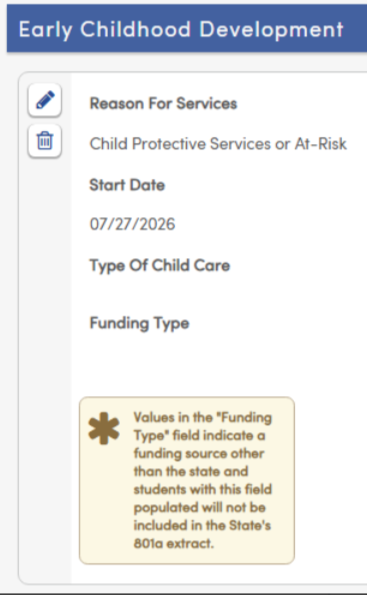Click the 'students with this field' note line
This screenshot has width=367, height=595.
203,489
